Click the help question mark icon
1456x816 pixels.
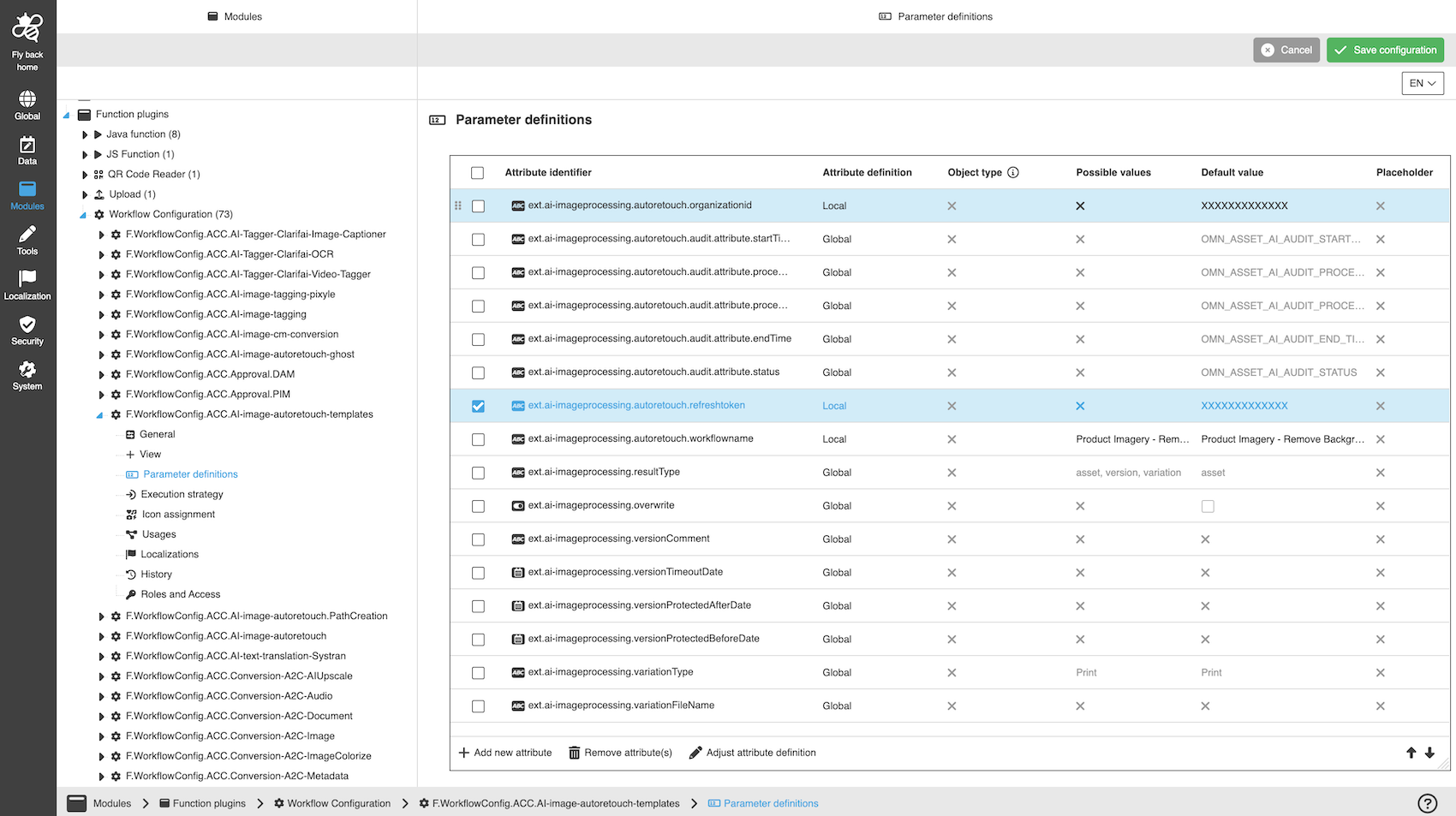1427,803
